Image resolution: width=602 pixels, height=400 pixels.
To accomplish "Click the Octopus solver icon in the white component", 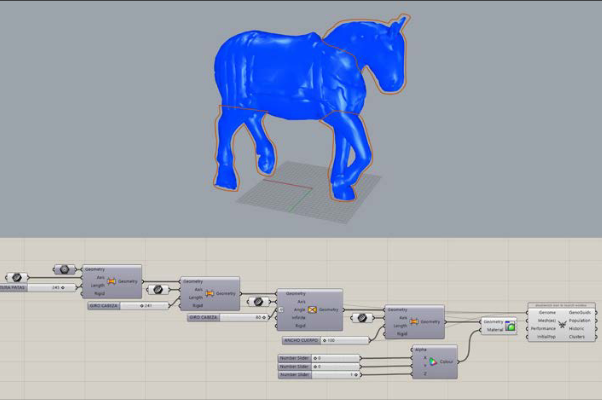I will 562,325.
